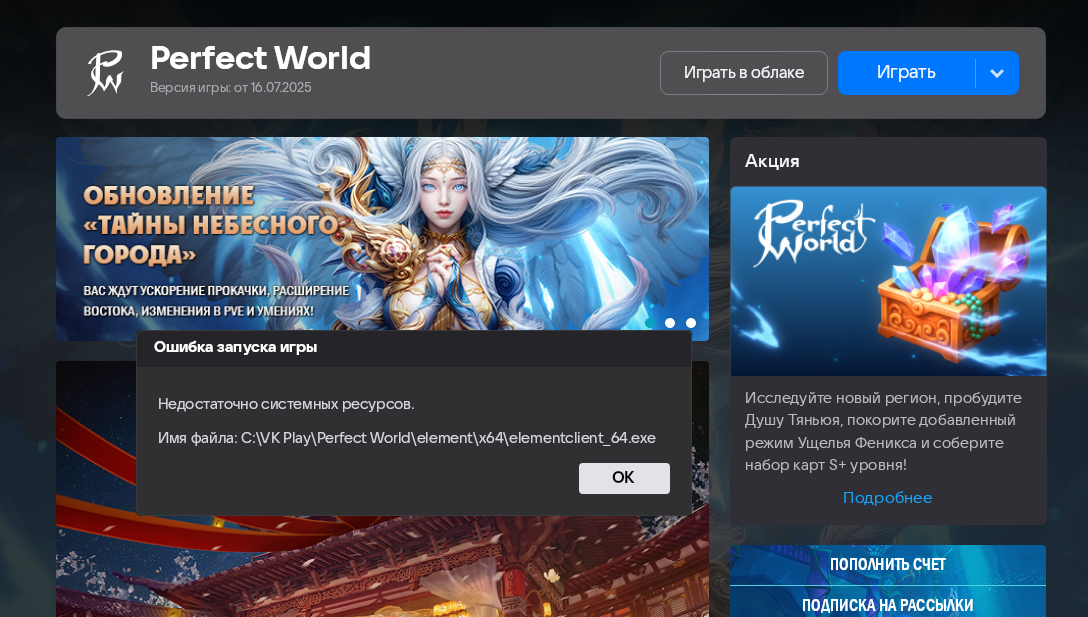
Task: Click the Ошибка запуска игры dialog title
Action: 235,347
